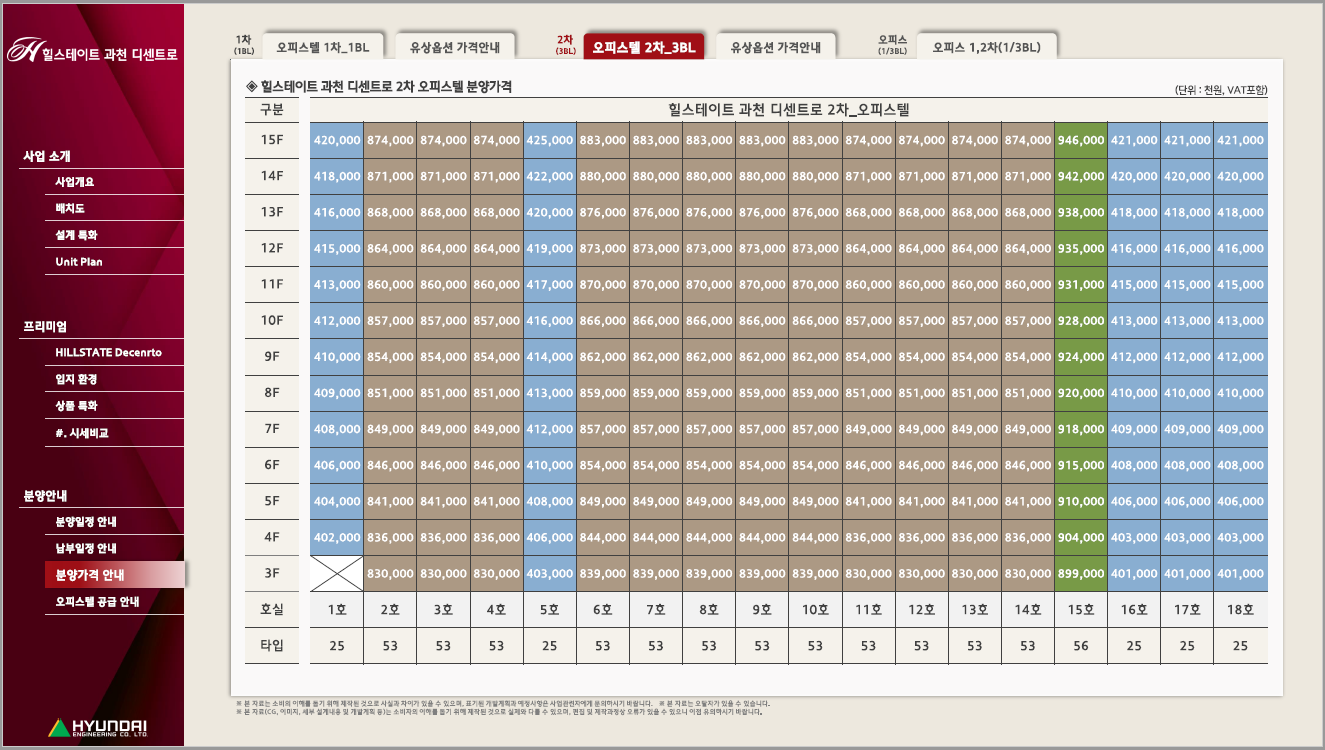Open the 오피스텔 1차_1BL tab
Image resolution: width=1325 pixels, height=750 pixels.
323,47
